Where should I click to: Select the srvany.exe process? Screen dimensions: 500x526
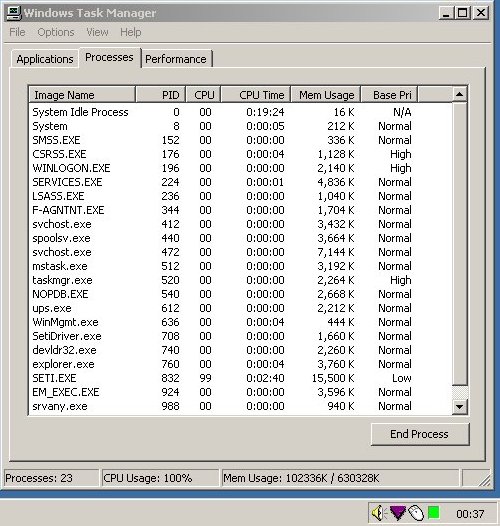(240, 406)
